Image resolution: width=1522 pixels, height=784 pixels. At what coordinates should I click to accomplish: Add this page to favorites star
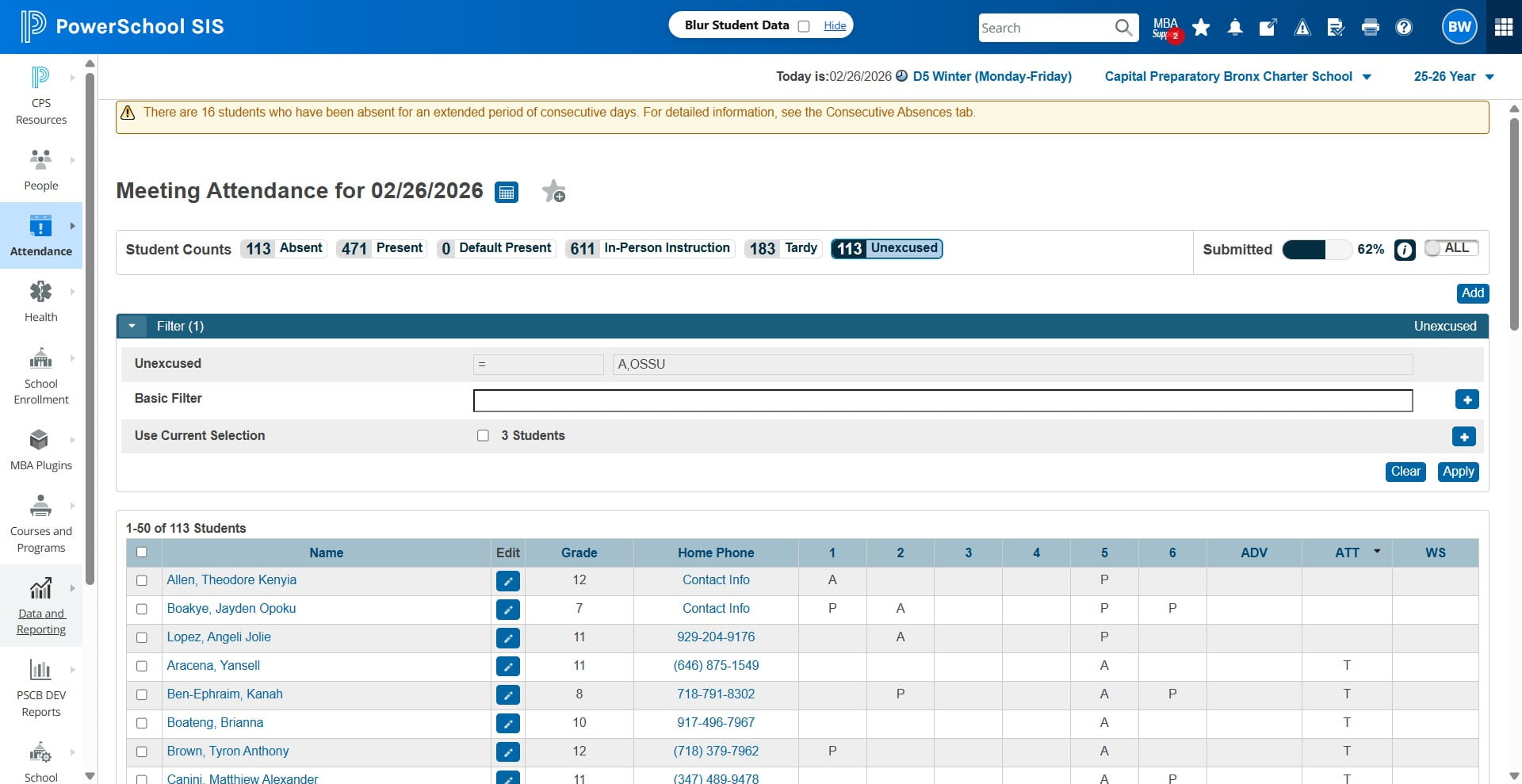553,191
